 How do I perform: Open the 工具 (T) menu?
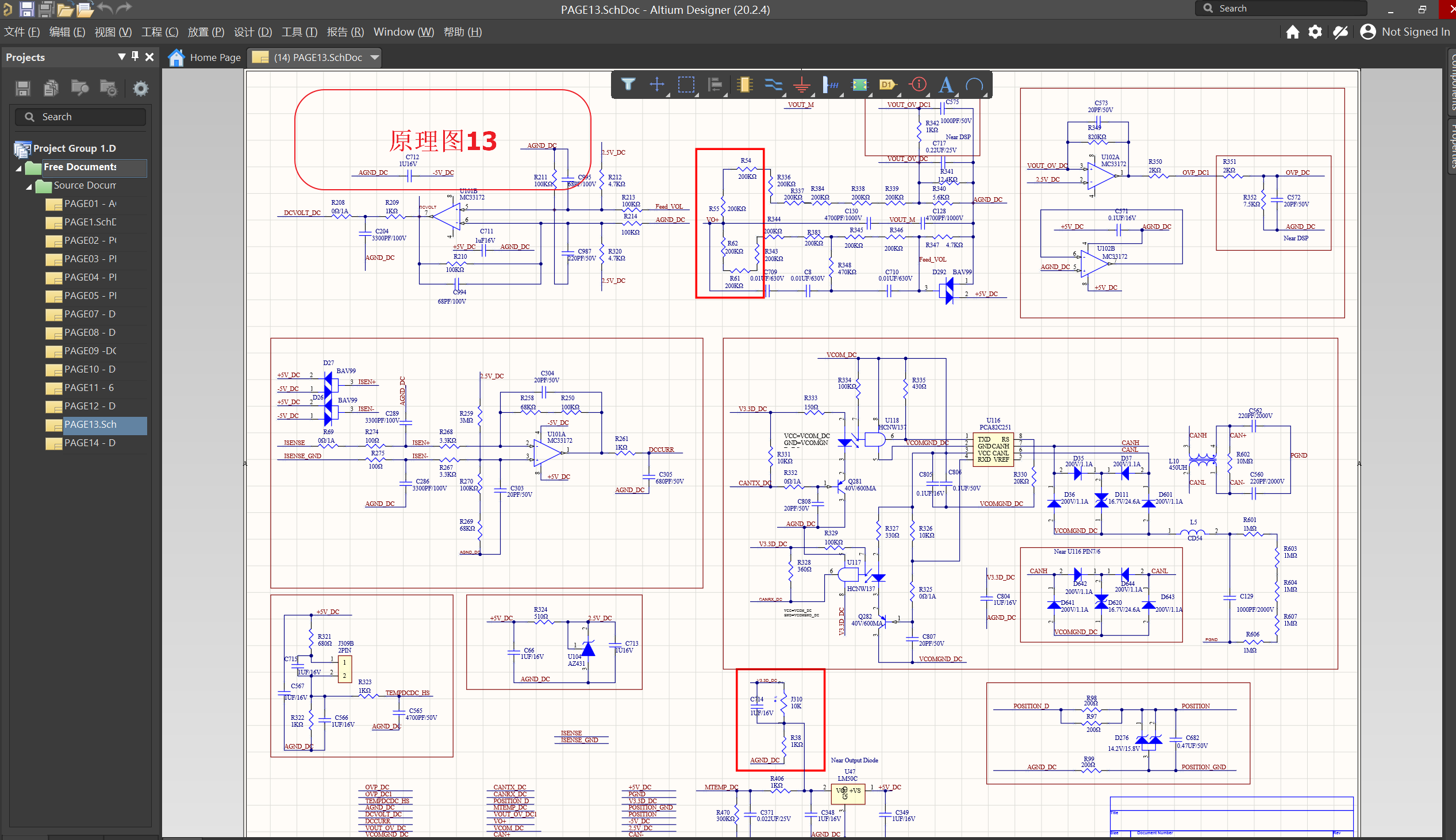click(299, 32)
